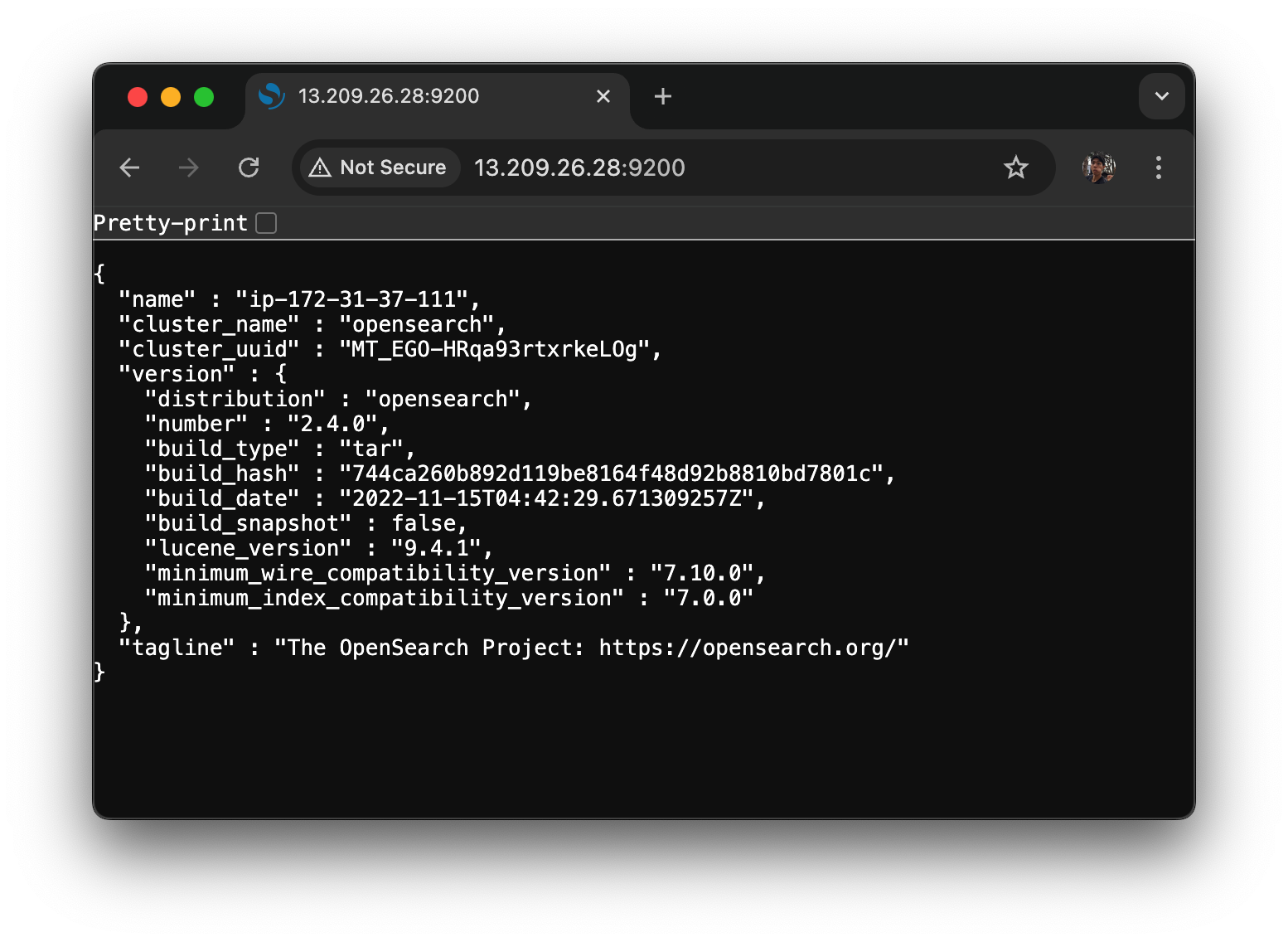Click the "minimum_index_compatibility_version" key
Viewport: 1288px width, 942px height.
pyautogui.click(x=384, y=598)
